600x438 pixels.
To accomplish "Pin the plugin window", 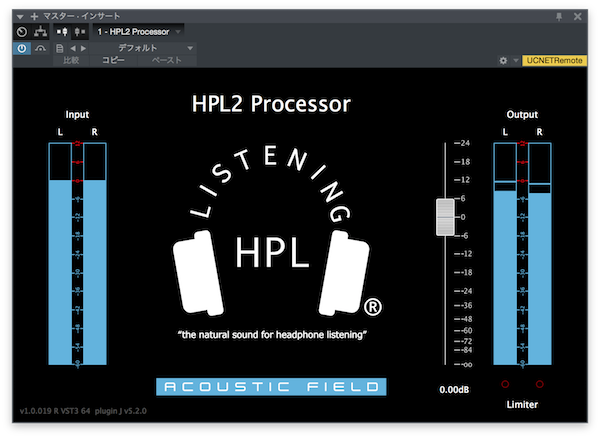I will pyautogui.click(x=559, y=16).
